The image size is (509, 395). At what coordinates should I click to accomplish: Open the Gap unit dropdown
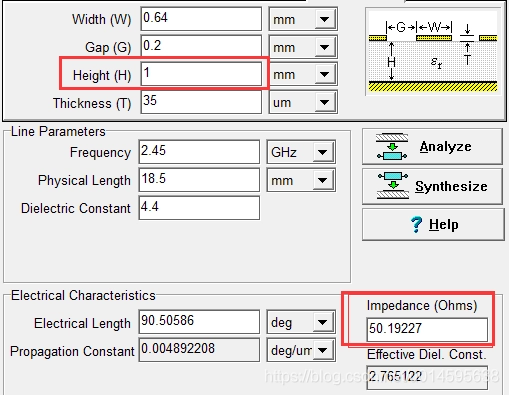(x=303, y=47)
